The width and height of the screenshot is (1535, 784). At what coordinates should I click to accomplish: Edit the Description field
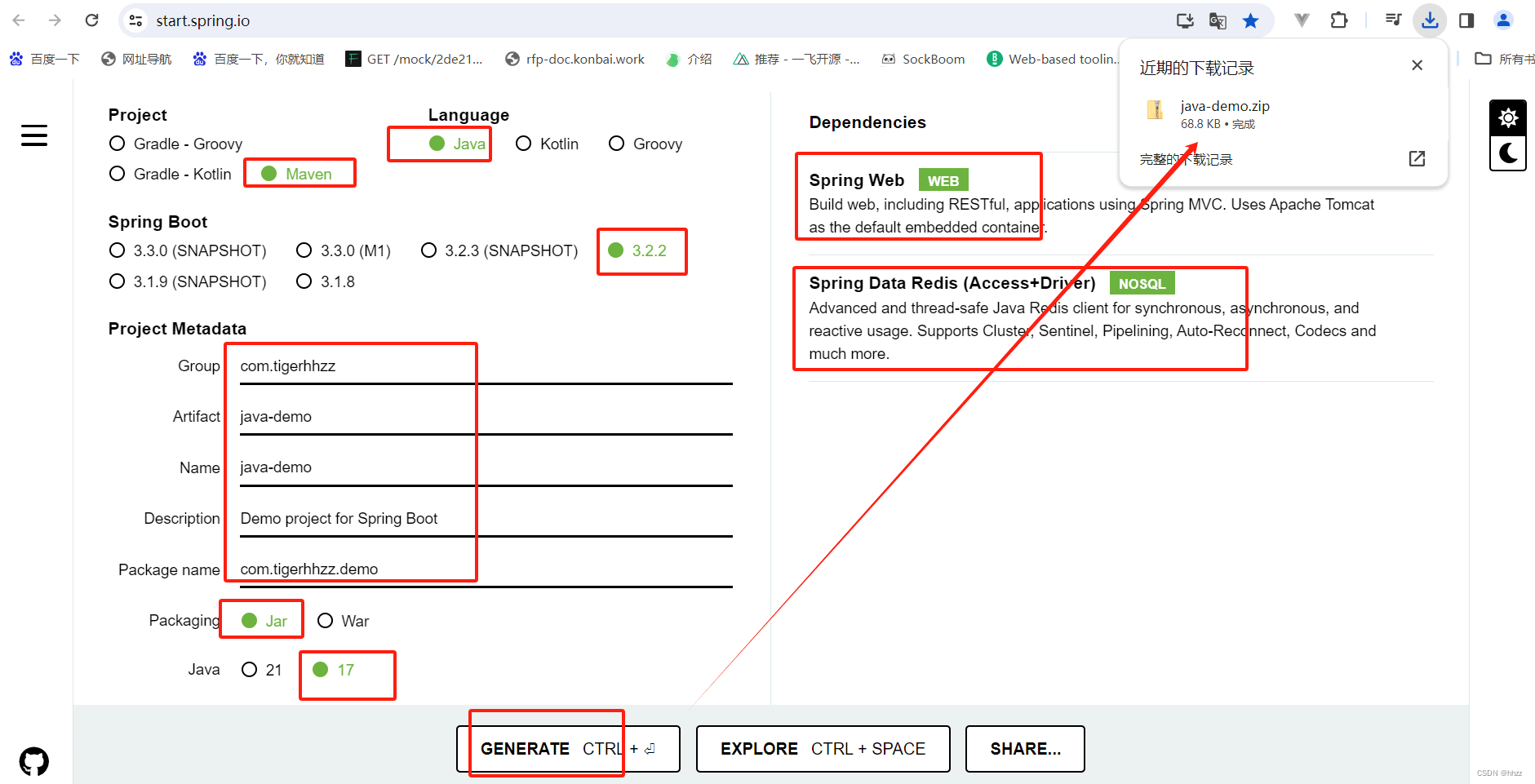[486, 519]
